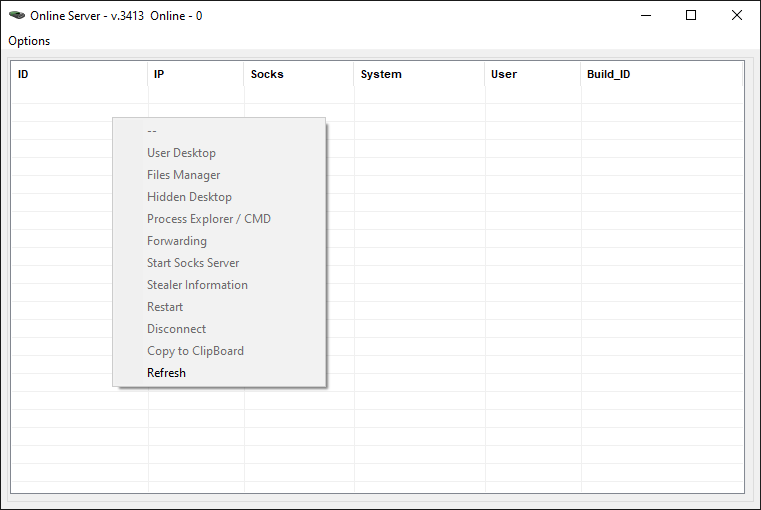
Task: Select Copy to ClipBoard entry
Action: pos(219,351)
